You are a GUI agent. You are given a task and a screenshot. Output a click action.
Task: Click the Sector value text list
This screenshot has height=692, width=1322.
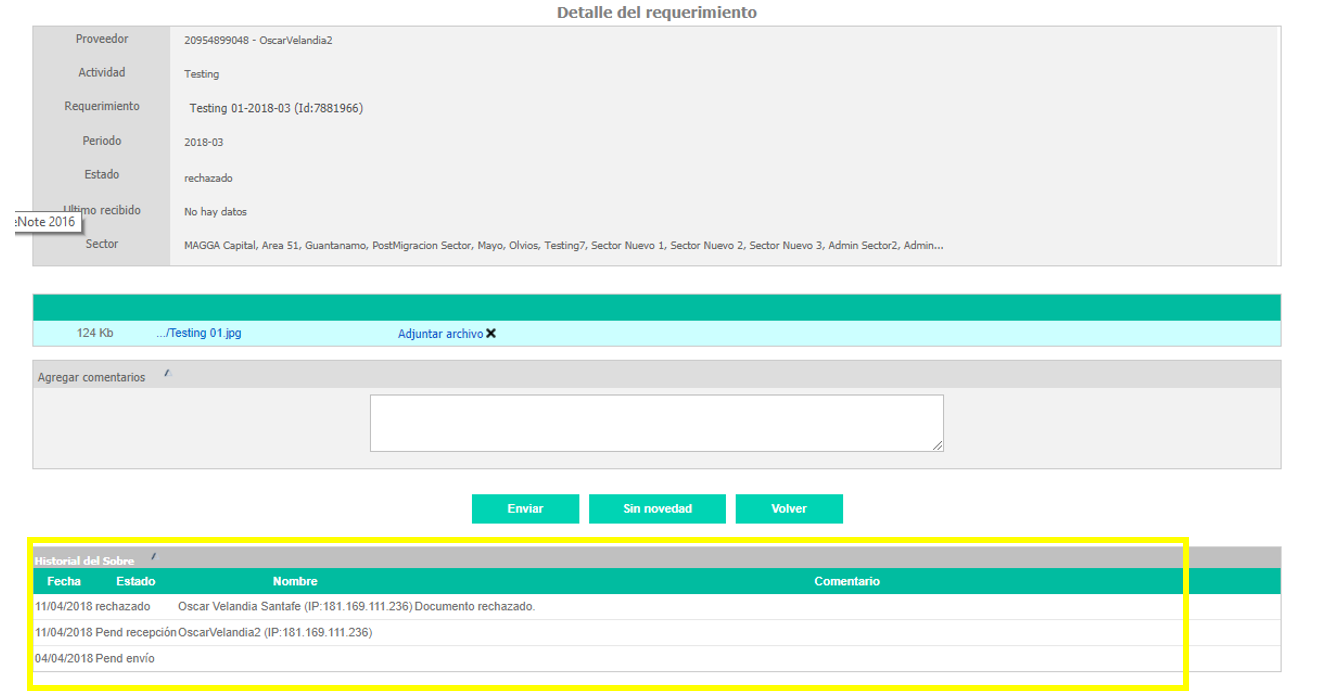tap(563, 245)
